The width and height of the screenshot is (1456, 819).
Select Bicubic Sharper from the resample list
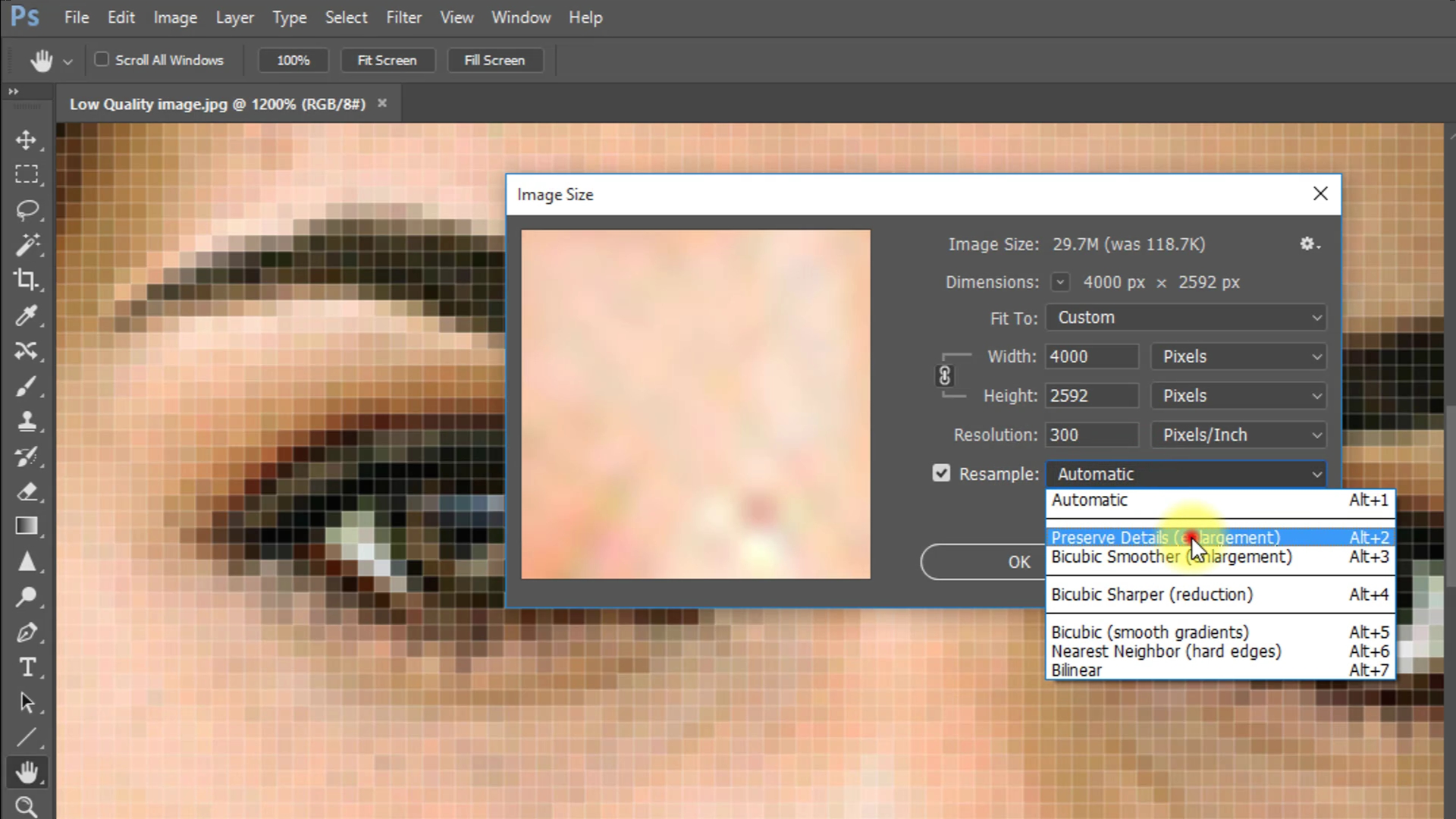point(1152,595)
